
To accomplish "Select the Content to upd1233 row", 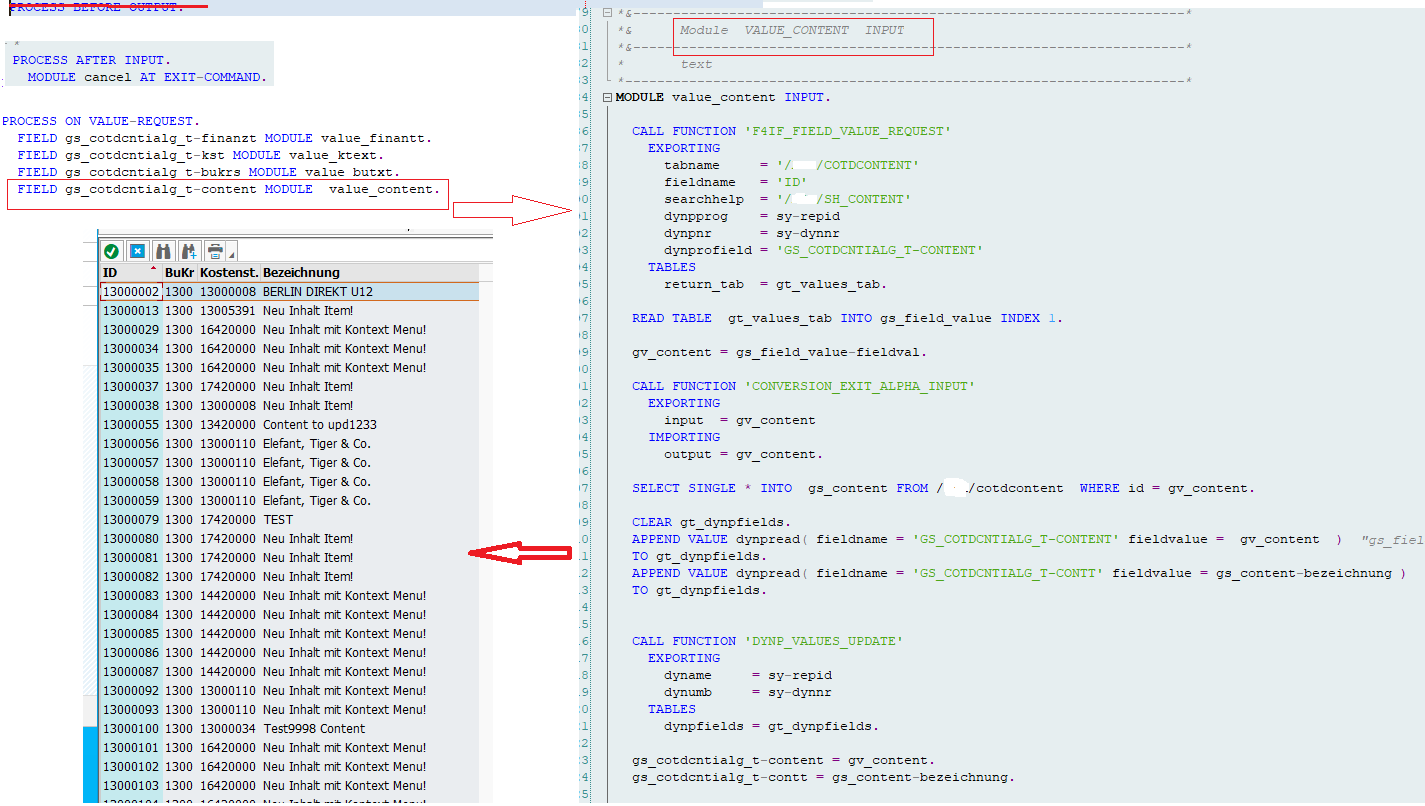I will click(x=319, y=425).
